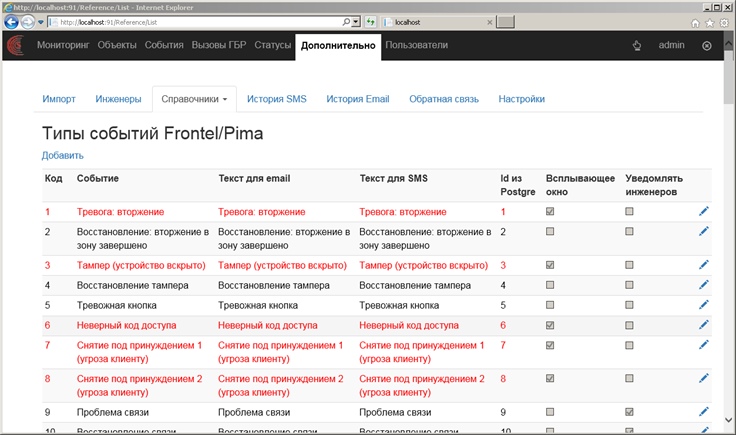Click the vertical scrollbar down arrow
The width and height of the screenshot is (736, 435).
[728, 420]
